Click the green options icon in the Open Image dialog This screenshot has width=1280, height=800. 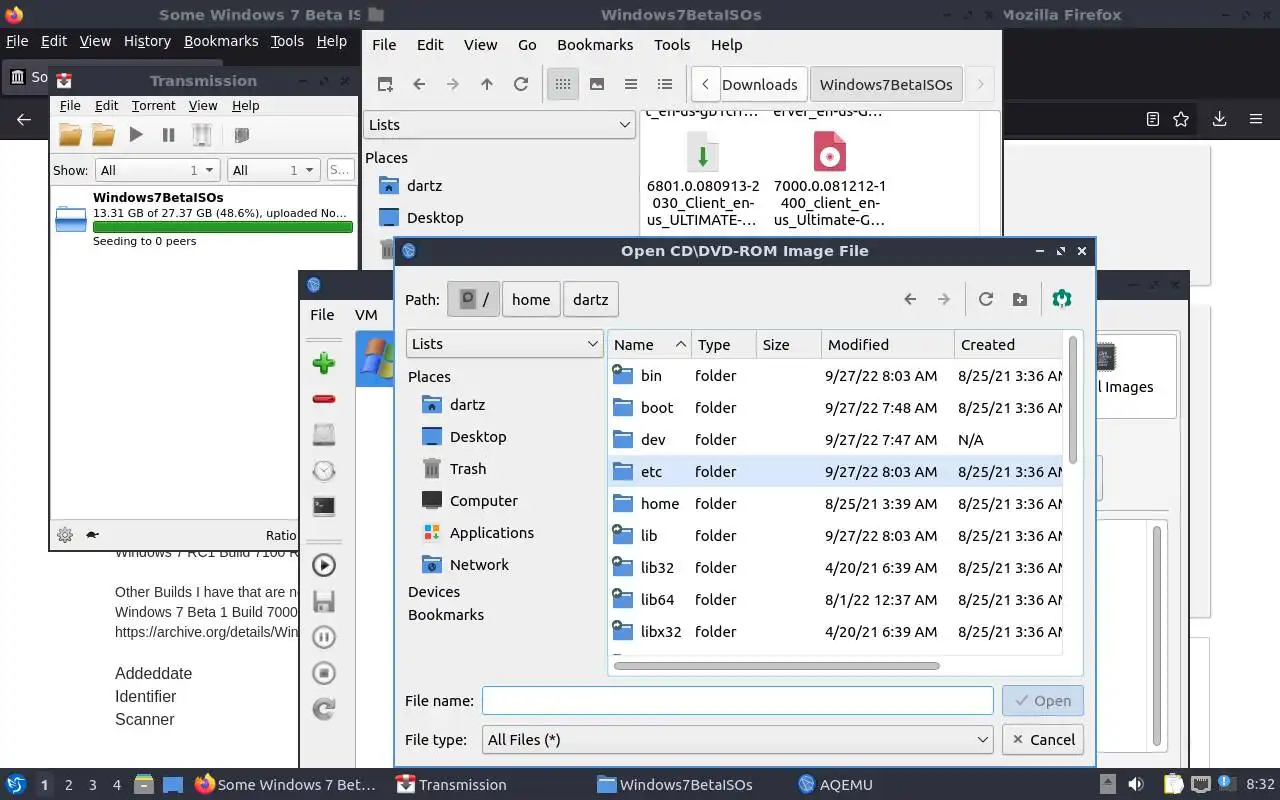[x=1062, y=298]
